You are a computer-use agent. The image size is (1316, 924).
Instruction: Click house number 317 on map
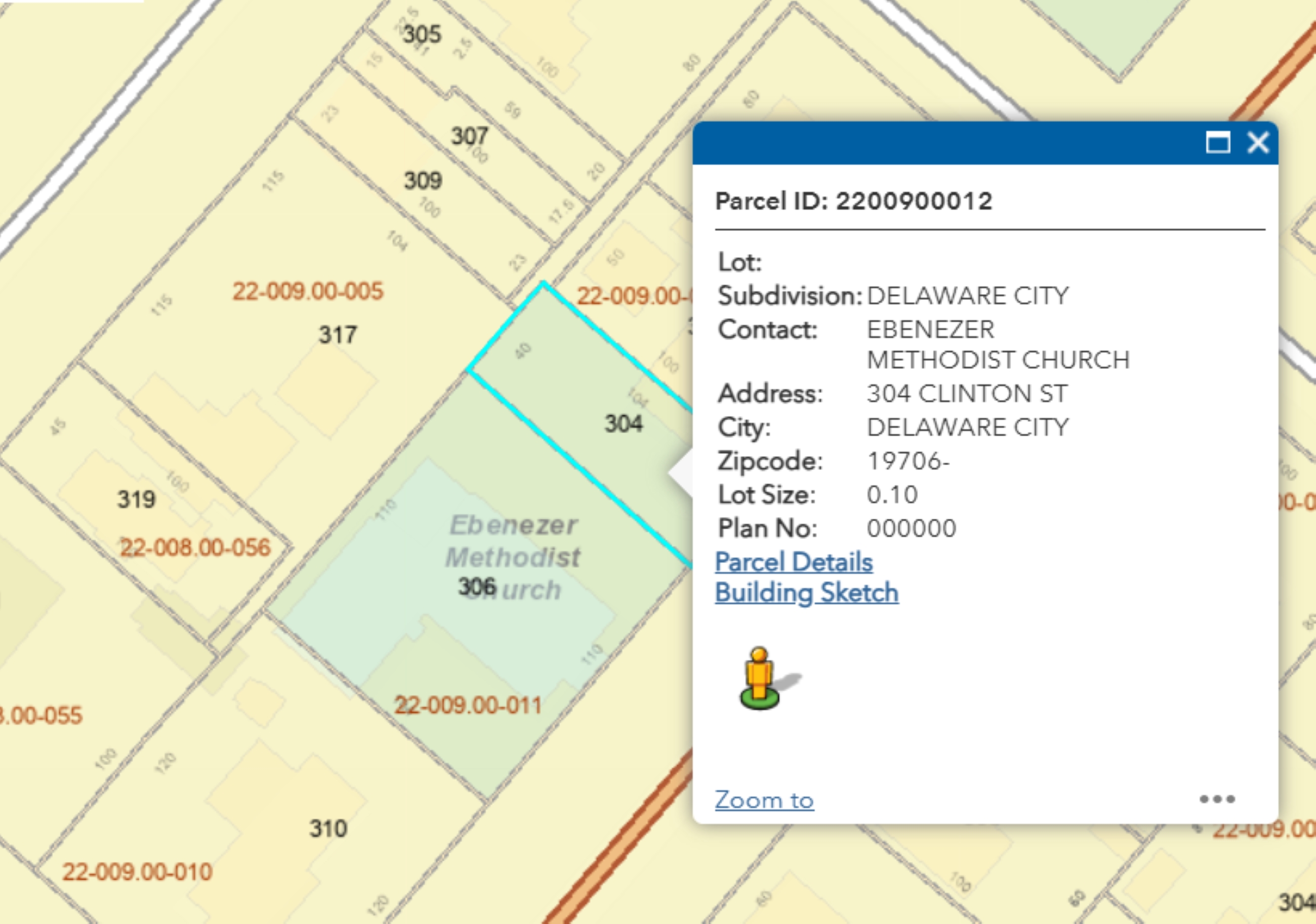tap(338, 335)
